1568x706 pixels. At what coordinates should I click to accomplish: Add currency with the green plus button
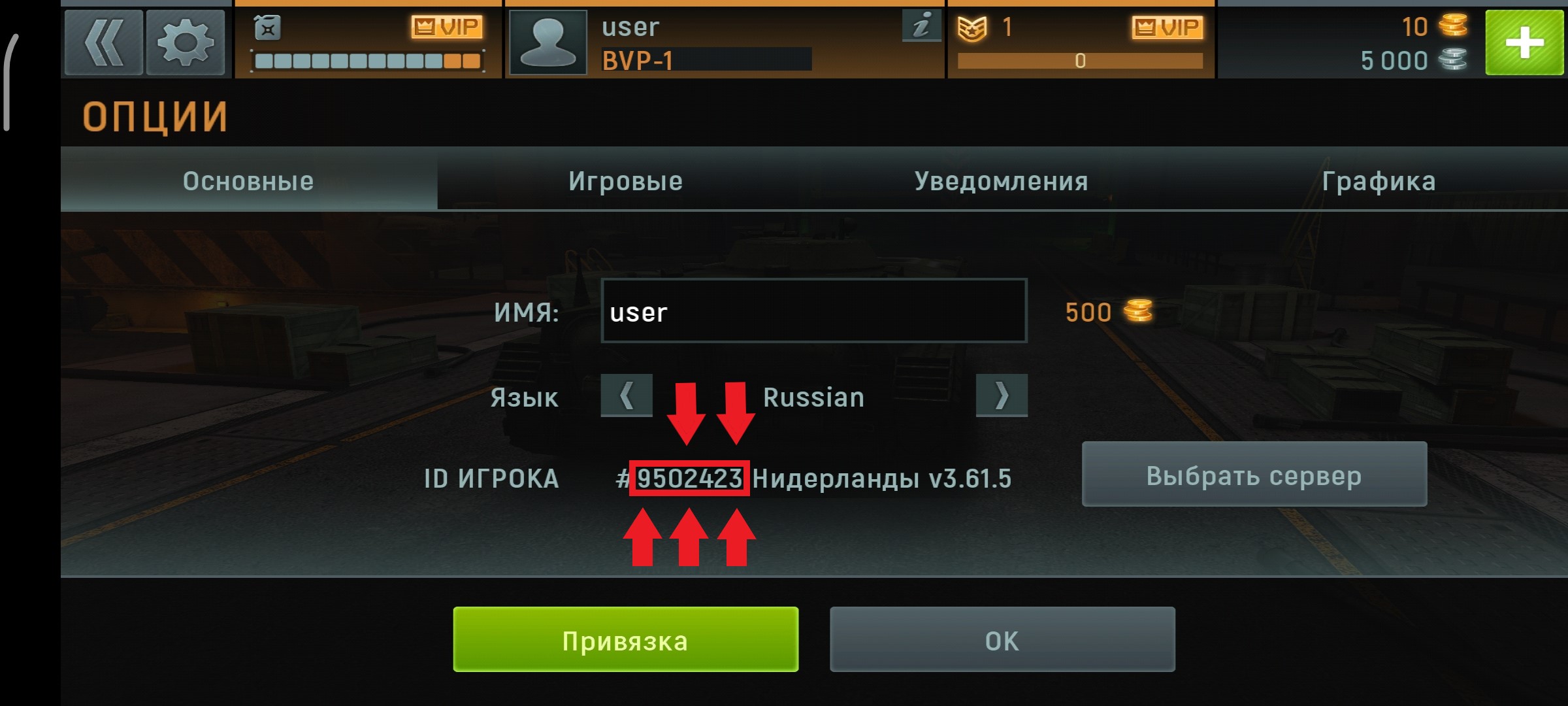(x=1524, y=42)
